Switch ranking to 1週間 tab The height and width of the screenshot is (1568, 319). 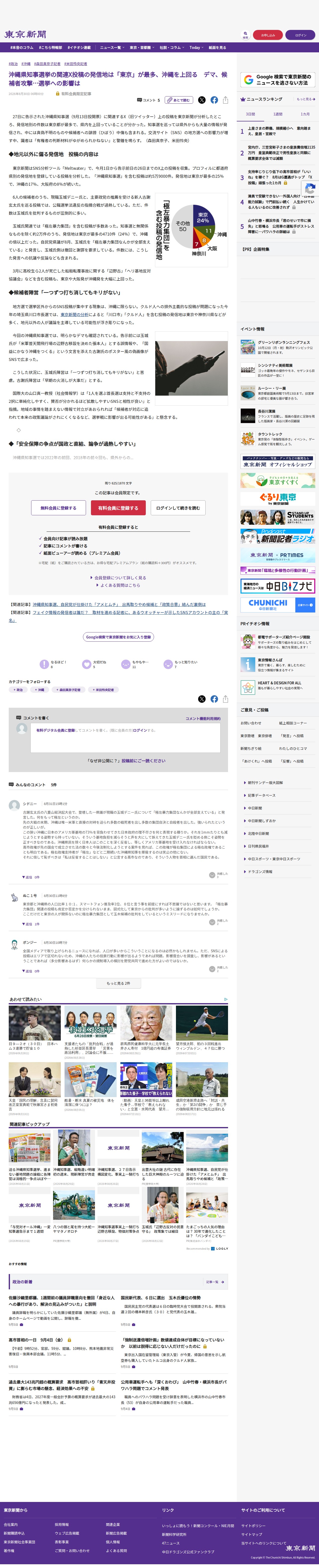click(278, 114)
